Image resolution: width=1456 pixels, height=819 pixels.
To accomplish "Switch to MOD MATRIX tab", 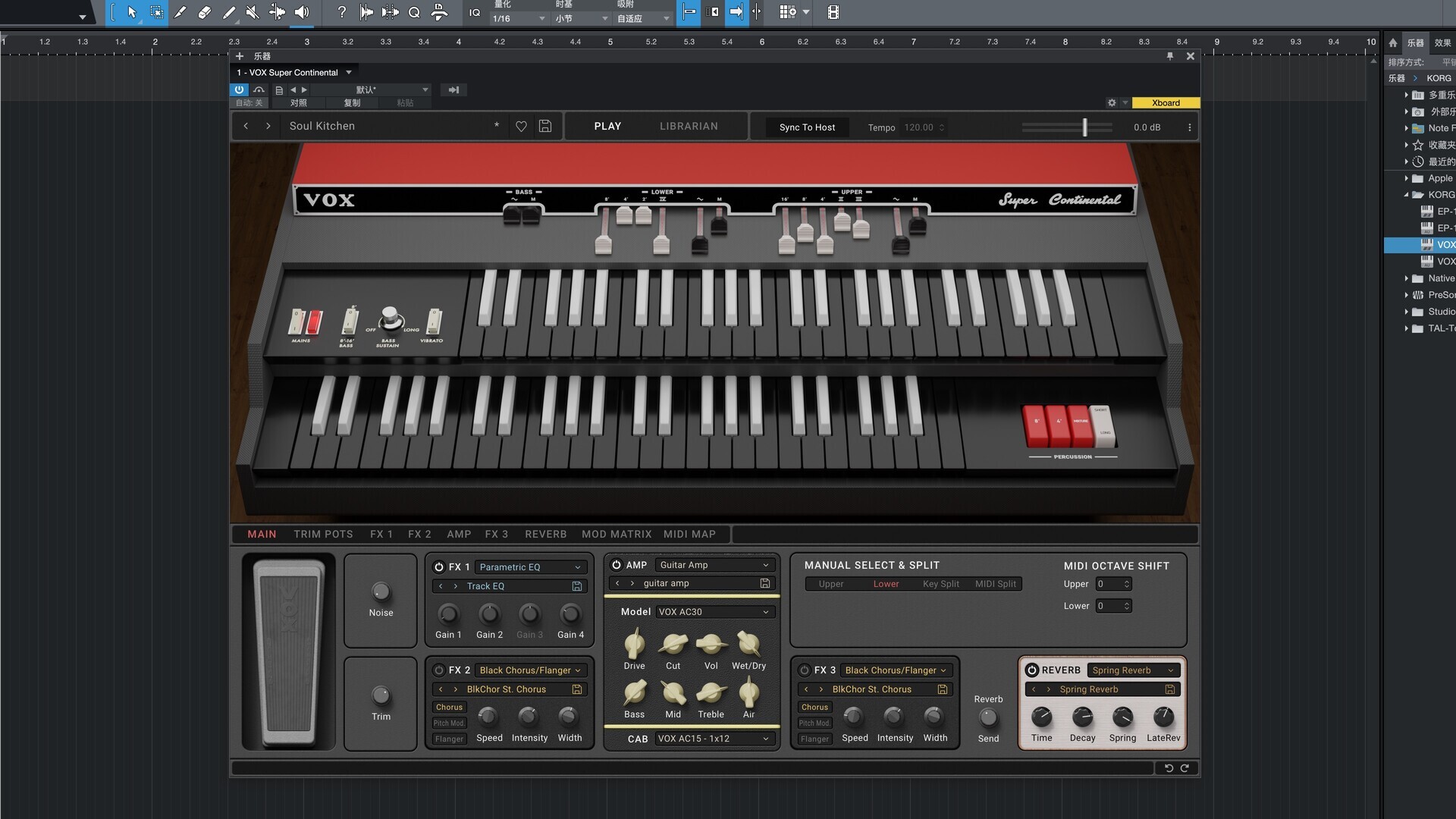I will pos(617,534).
